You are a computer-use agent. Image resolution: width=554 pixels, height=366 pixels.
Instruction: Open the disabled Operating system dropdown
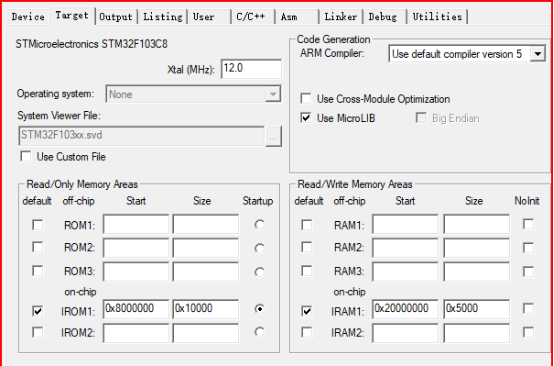(193, 94)
